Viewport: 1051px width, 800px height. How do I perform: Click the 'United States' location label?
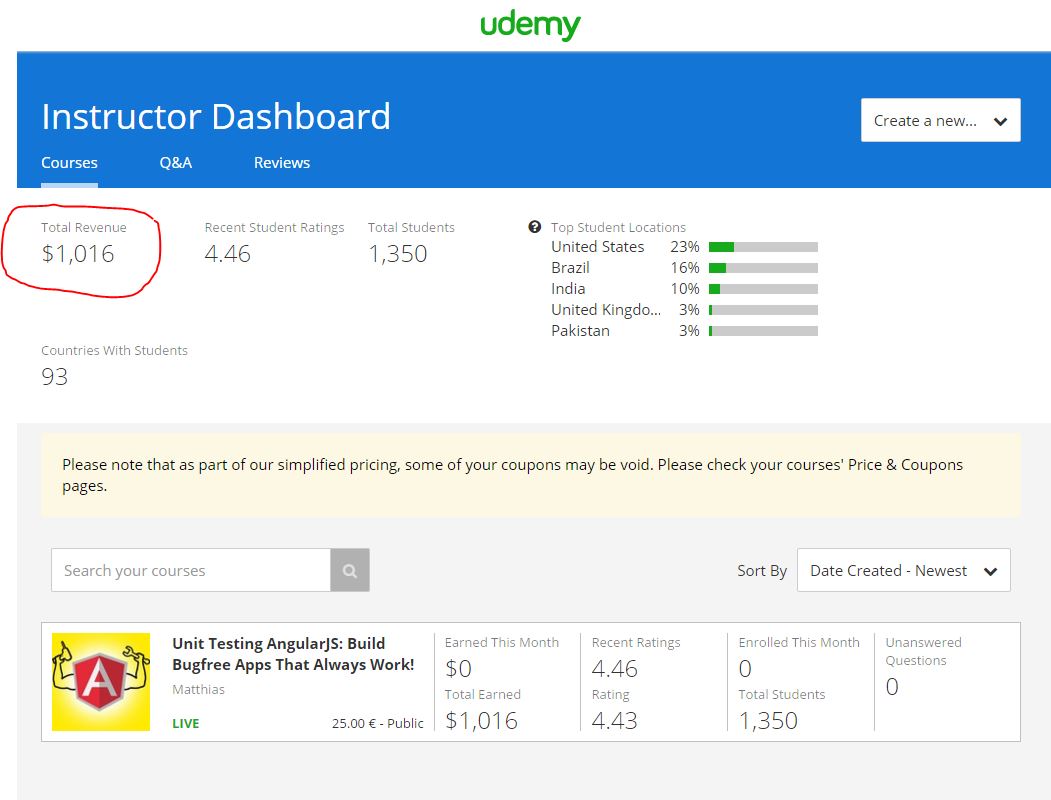(597, 247)
